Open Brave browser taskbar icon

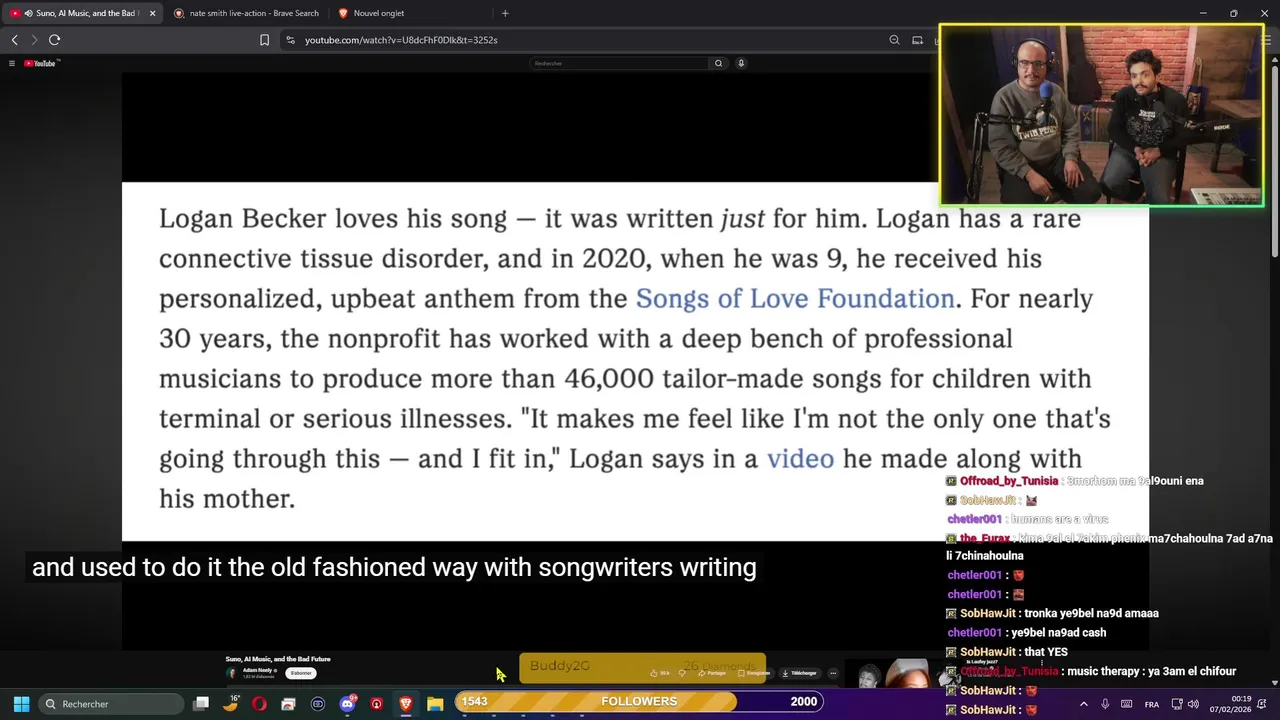tap(405, 704)
